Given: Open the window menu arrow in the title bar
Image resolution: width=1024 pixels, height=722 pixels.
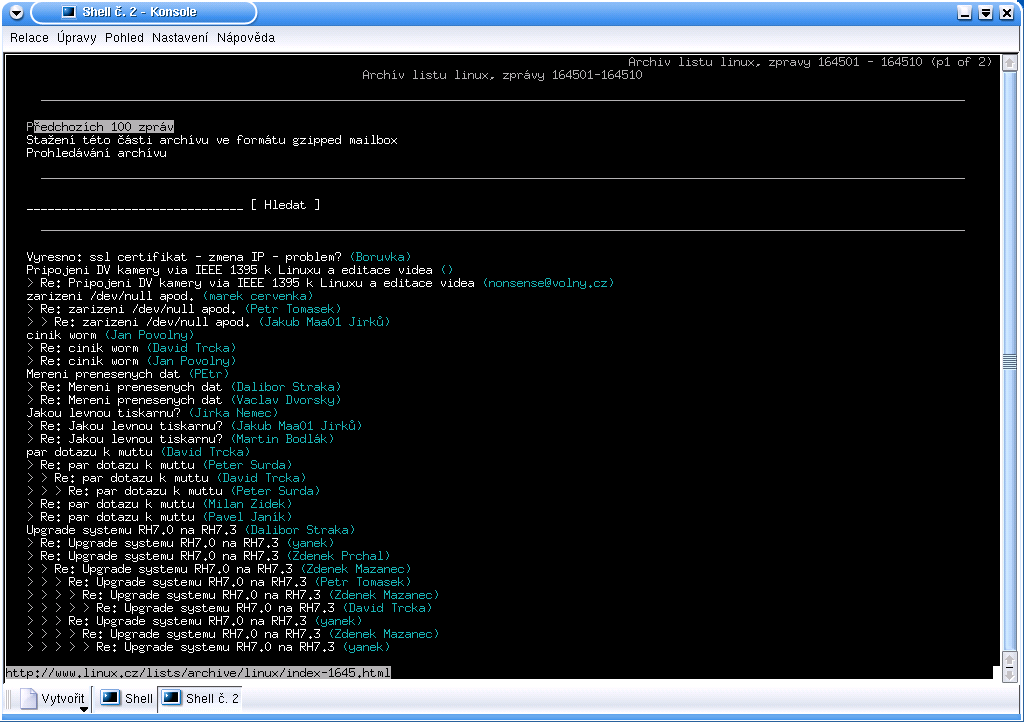Looking at the screenshot, I should (x=17, y=12).
